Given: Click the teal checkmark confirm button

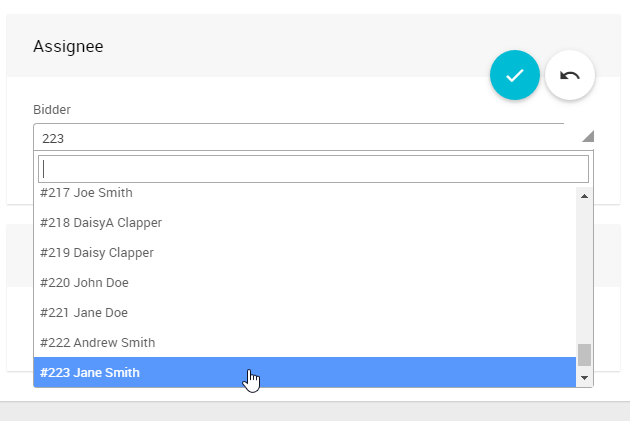Looking at the screenshot, I should click(515, 75).
